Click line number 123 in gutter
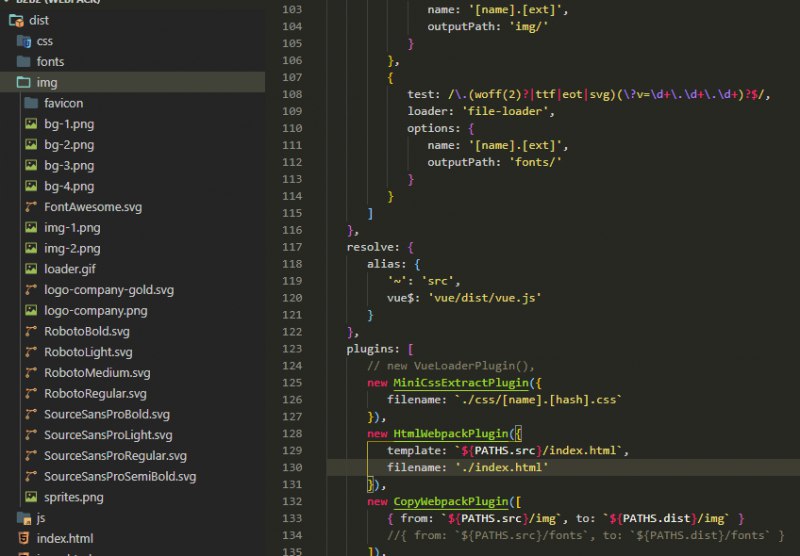Viewport: 800px width, 556px height. (292, 349)
